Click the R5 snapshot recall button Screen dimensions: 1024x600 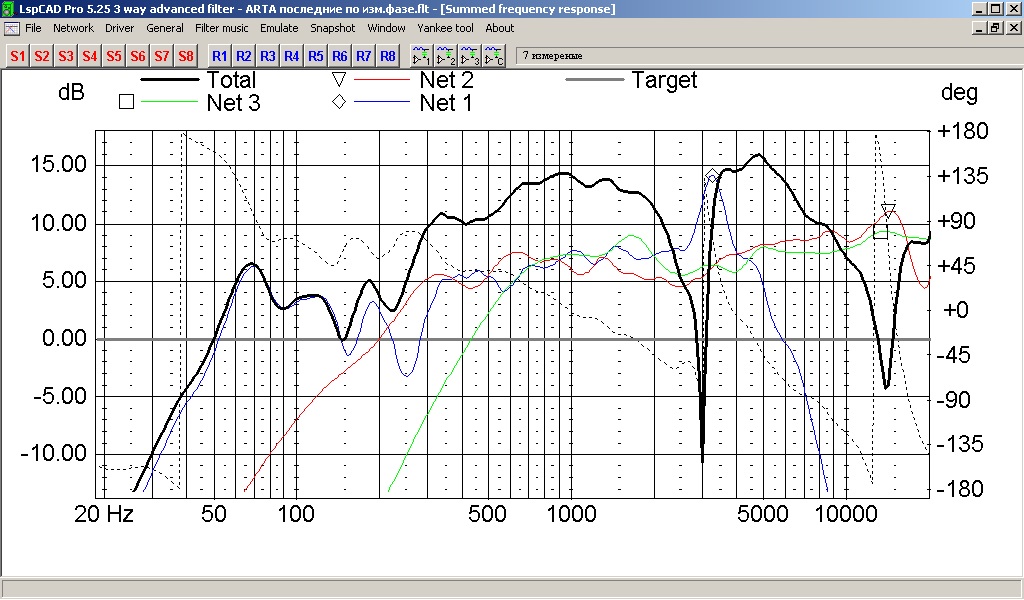coord(315,56)
